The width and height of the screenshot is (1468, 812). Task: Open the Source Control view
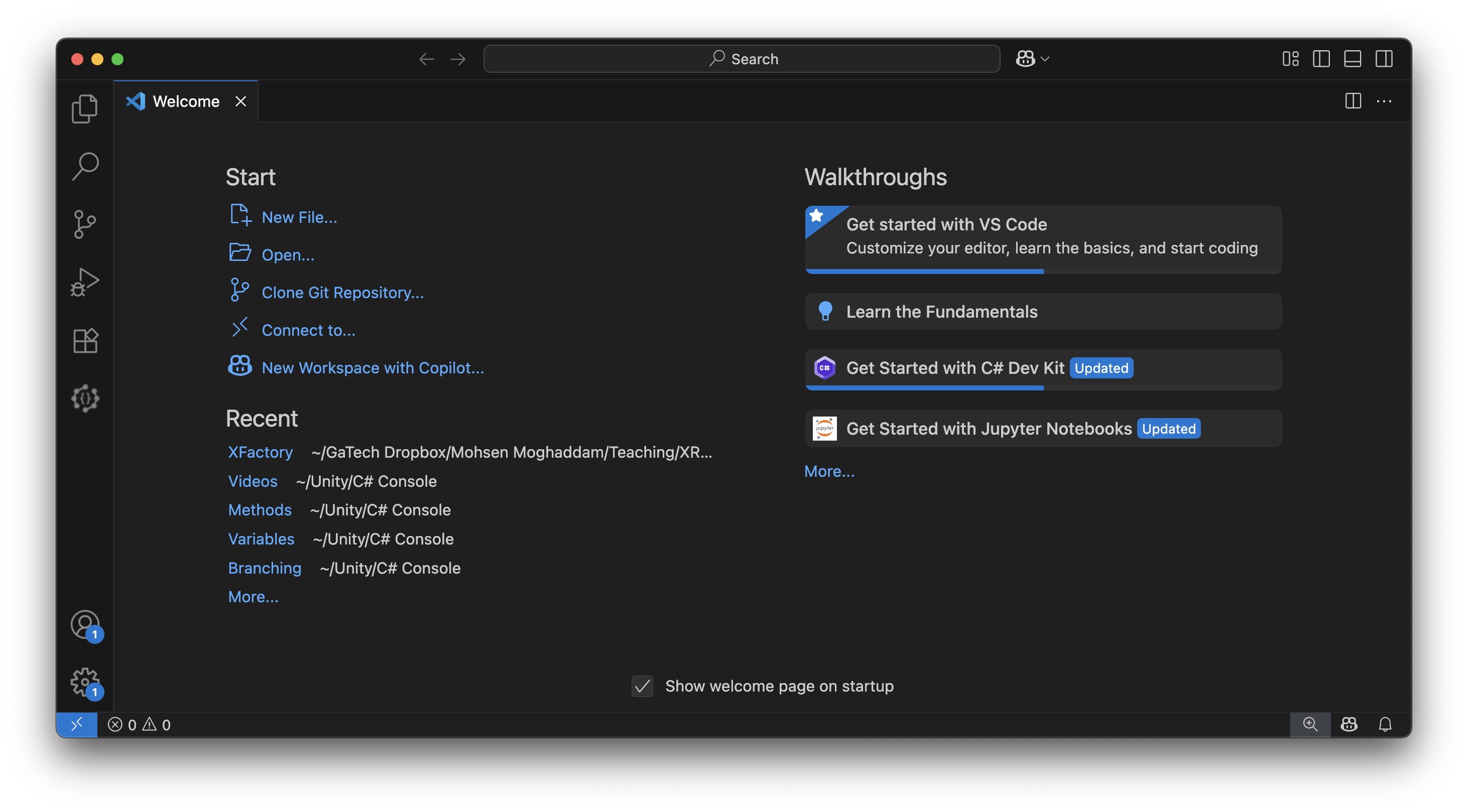[85, 224]
